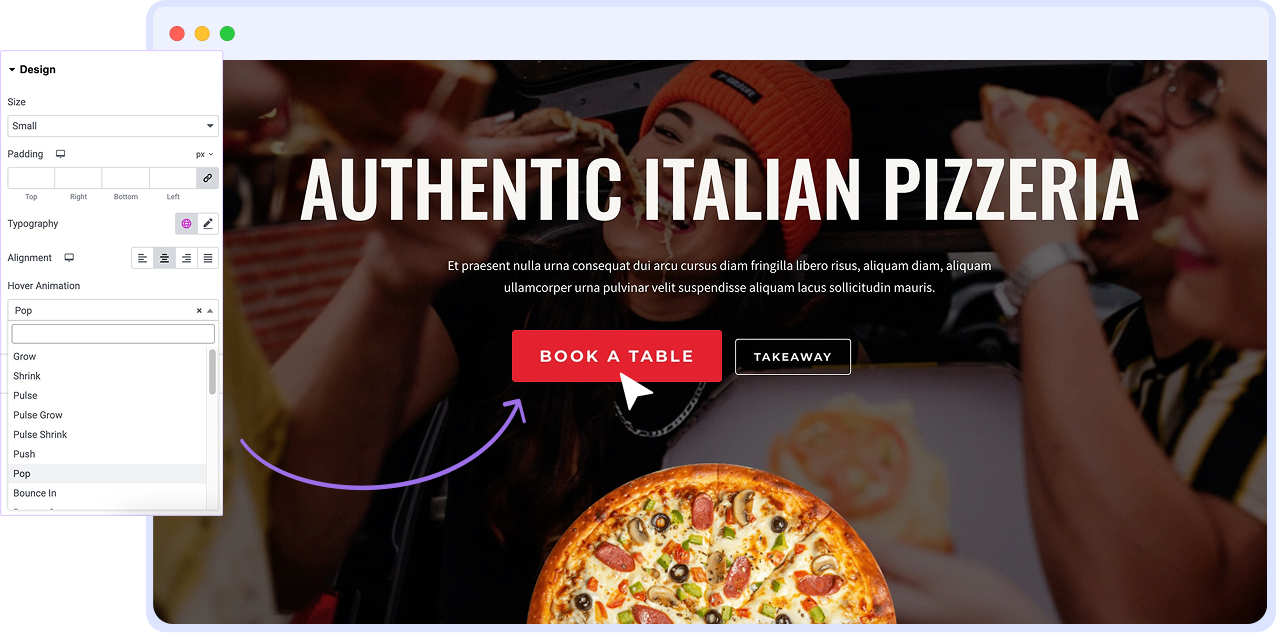Screen dimensions: 1276x633
Task: Set alignment to right
Action: 186,258
